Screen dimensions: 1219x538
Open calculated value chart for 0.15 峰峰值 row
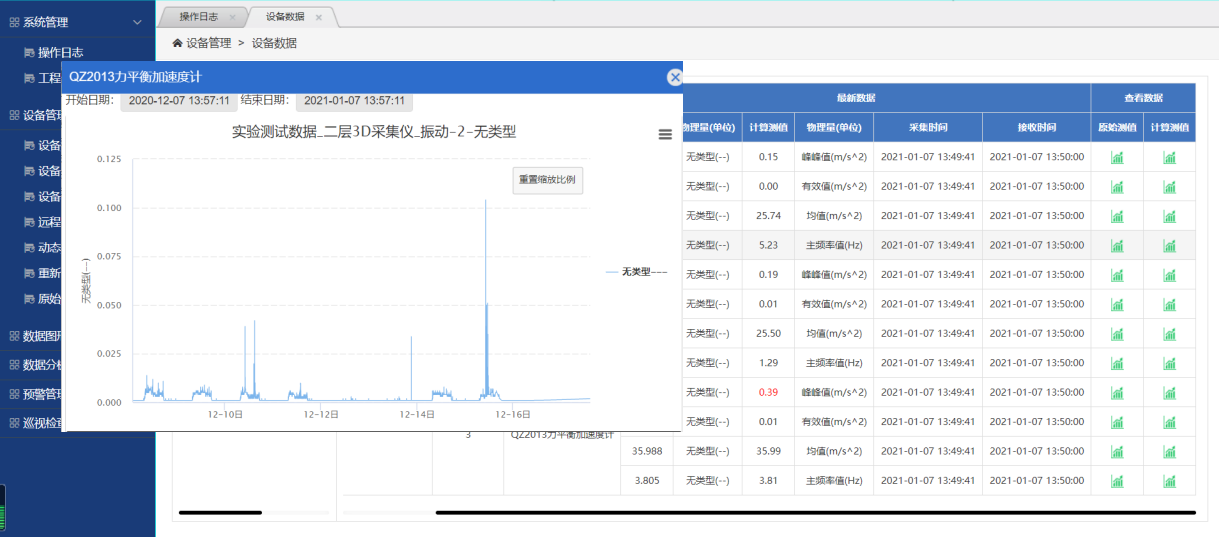pos(1169,157)
